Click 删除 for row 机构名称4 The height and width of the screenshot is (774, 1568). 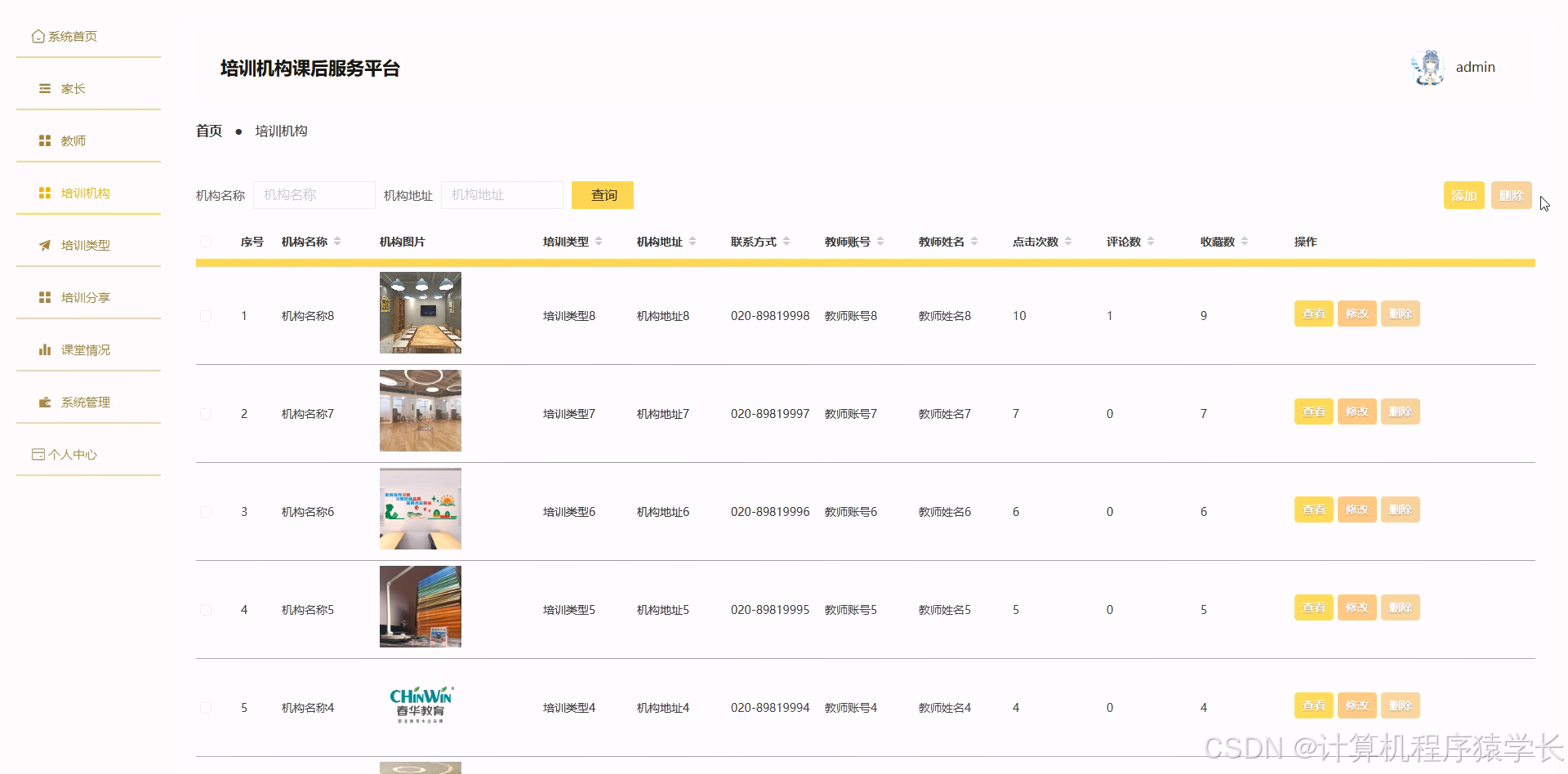tap(1401, 705)
